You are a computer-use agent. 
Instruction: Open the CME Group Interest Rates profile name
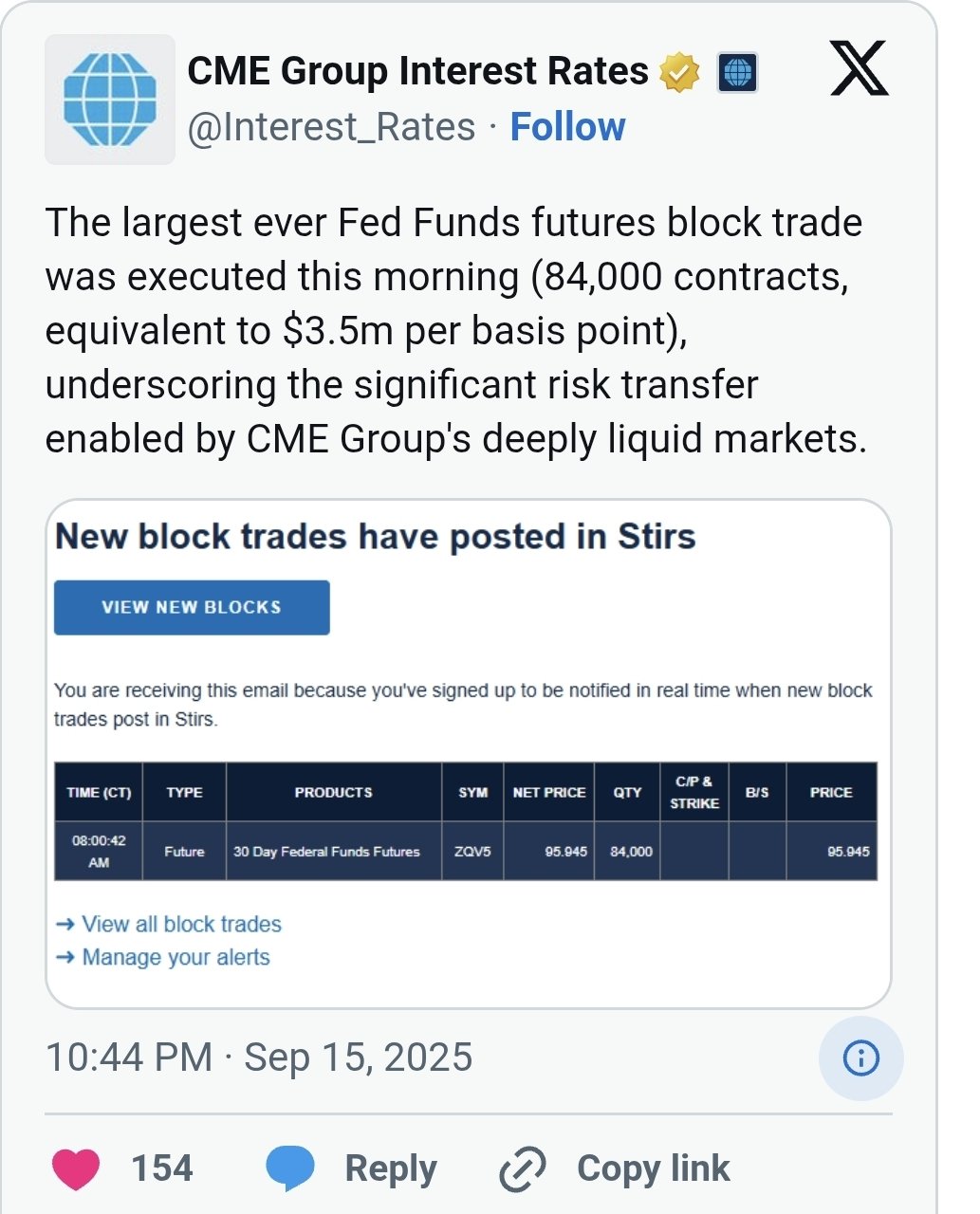(x=417, y=71)
